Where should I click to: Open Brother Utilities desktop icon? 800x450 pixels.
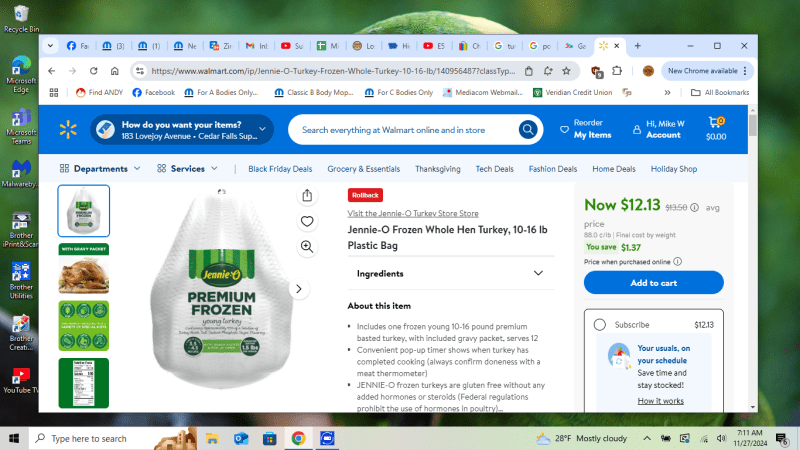pos(21,281)
